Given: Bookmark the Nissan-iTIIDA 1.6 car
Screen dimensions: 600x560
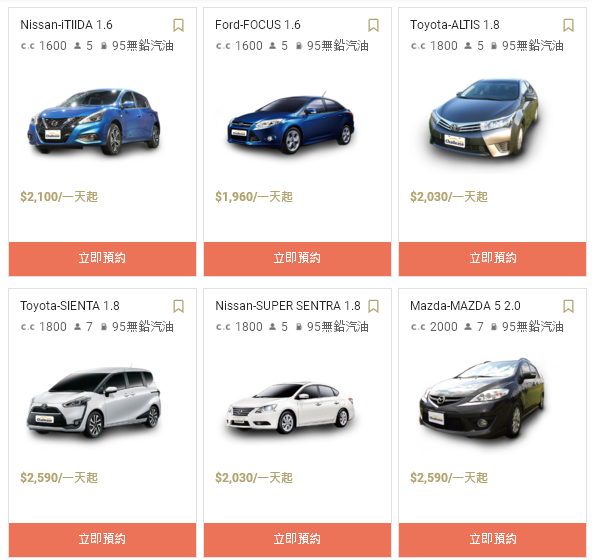Looking at the screenshot, I should [178, 25].
